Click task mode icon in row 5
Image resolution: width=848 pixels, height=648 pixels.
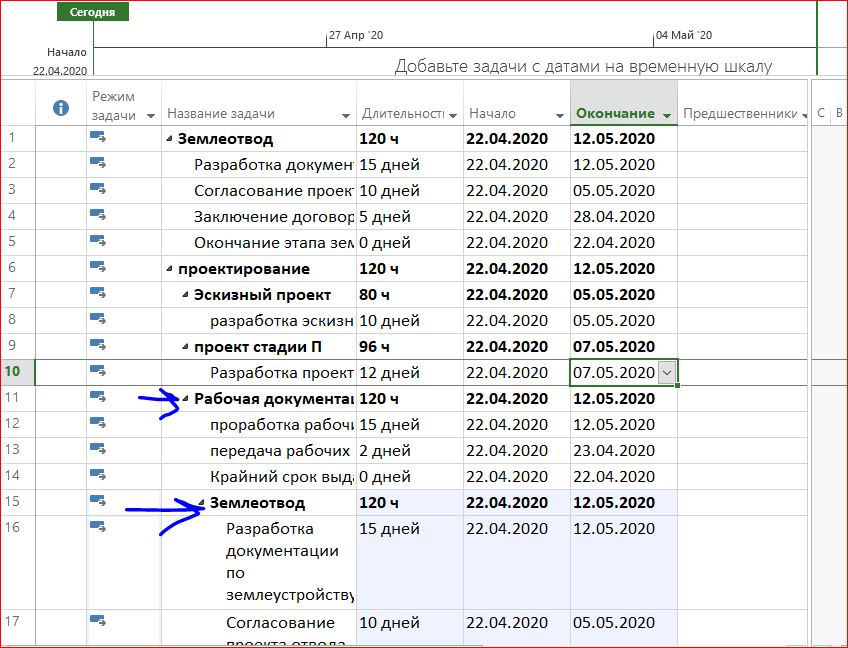tap(98, 242)
